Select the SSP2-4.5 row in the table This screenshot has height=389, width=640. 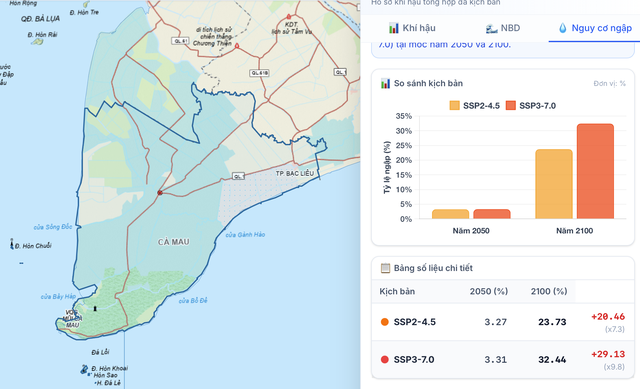(x=503, y=322)
